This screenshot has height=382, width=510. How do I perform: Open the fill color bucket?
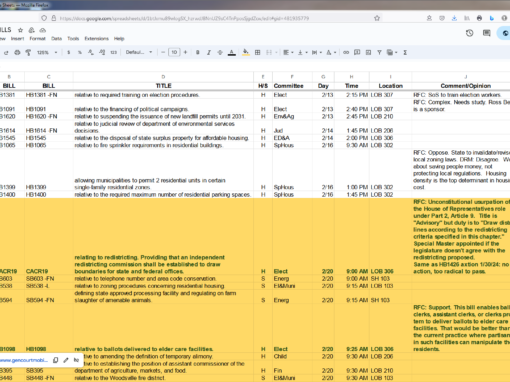point(246,52)
